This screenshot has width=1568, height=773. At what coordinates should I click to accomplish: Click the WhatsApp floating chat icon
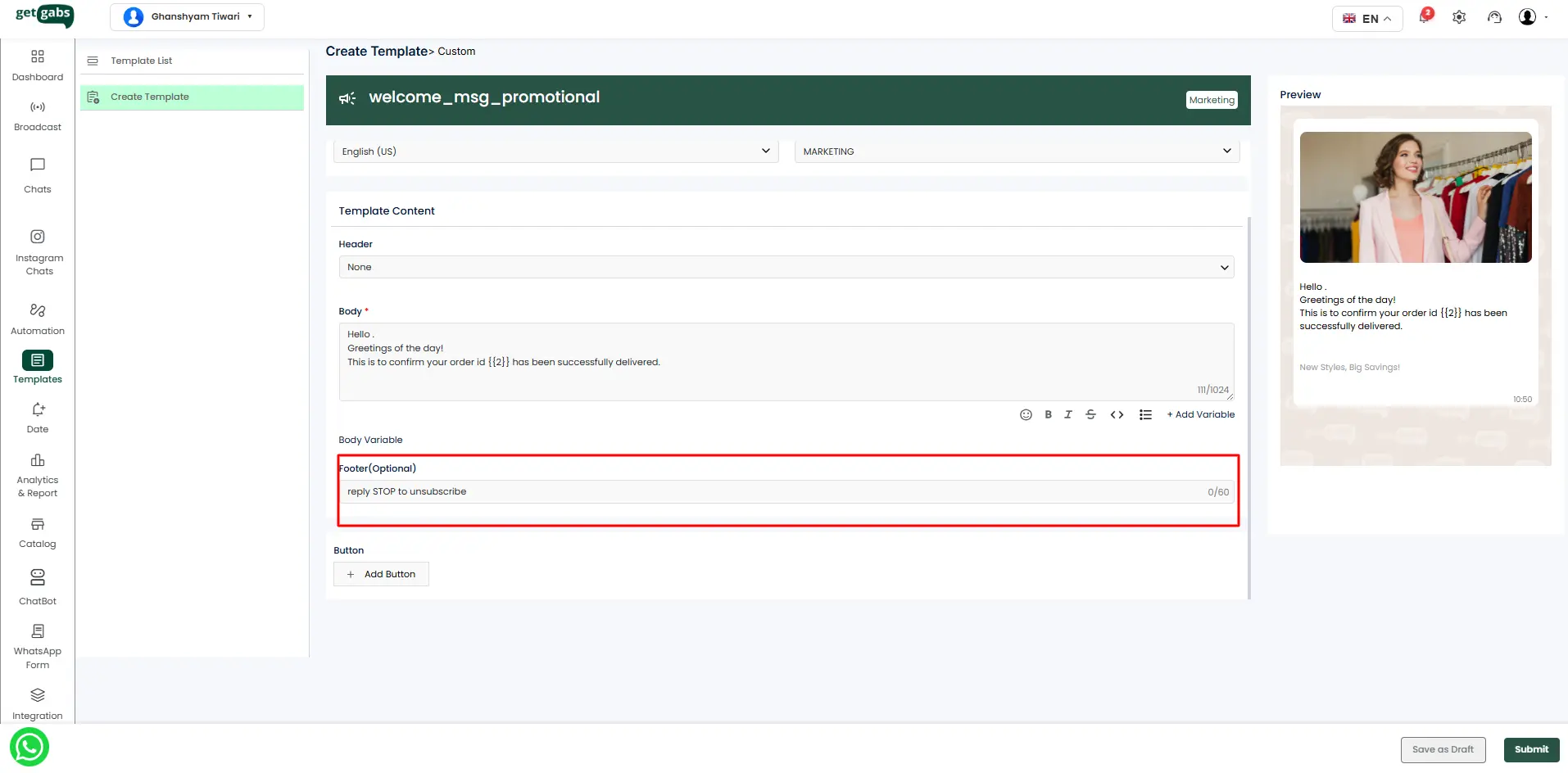29,747
